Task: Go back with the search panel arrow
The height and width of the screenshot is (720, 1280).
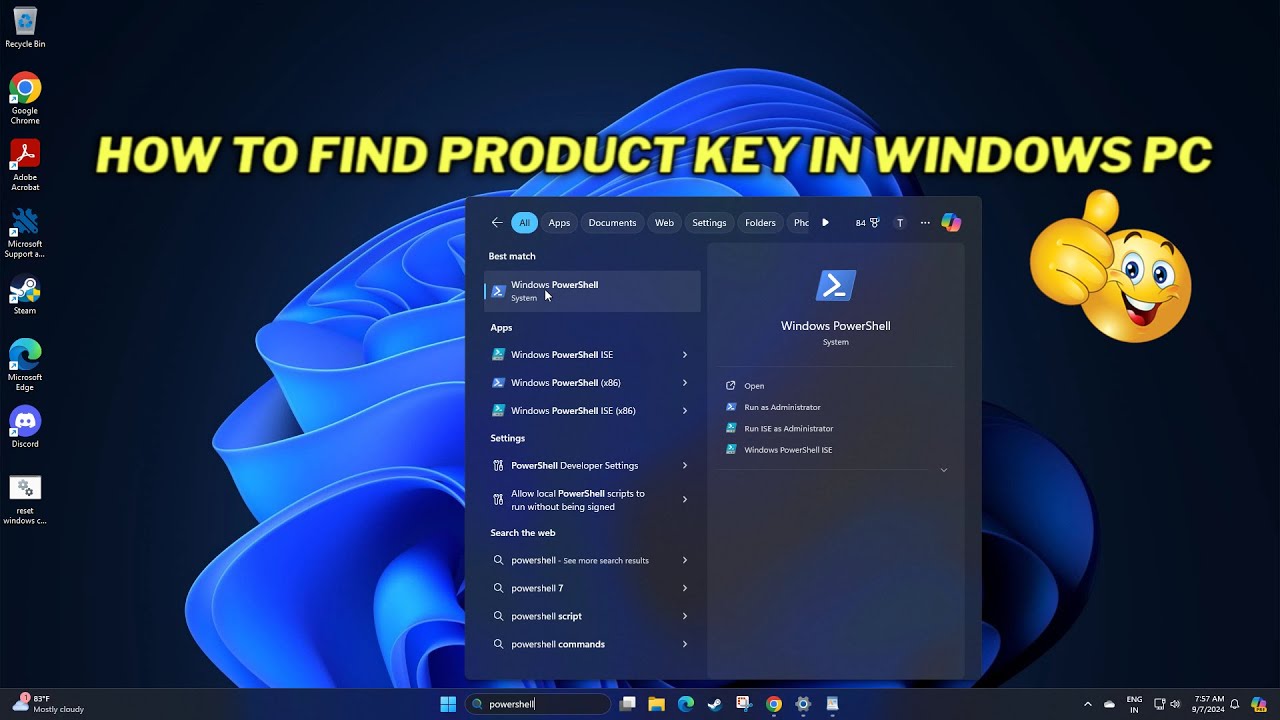Action: click(497, 223)
